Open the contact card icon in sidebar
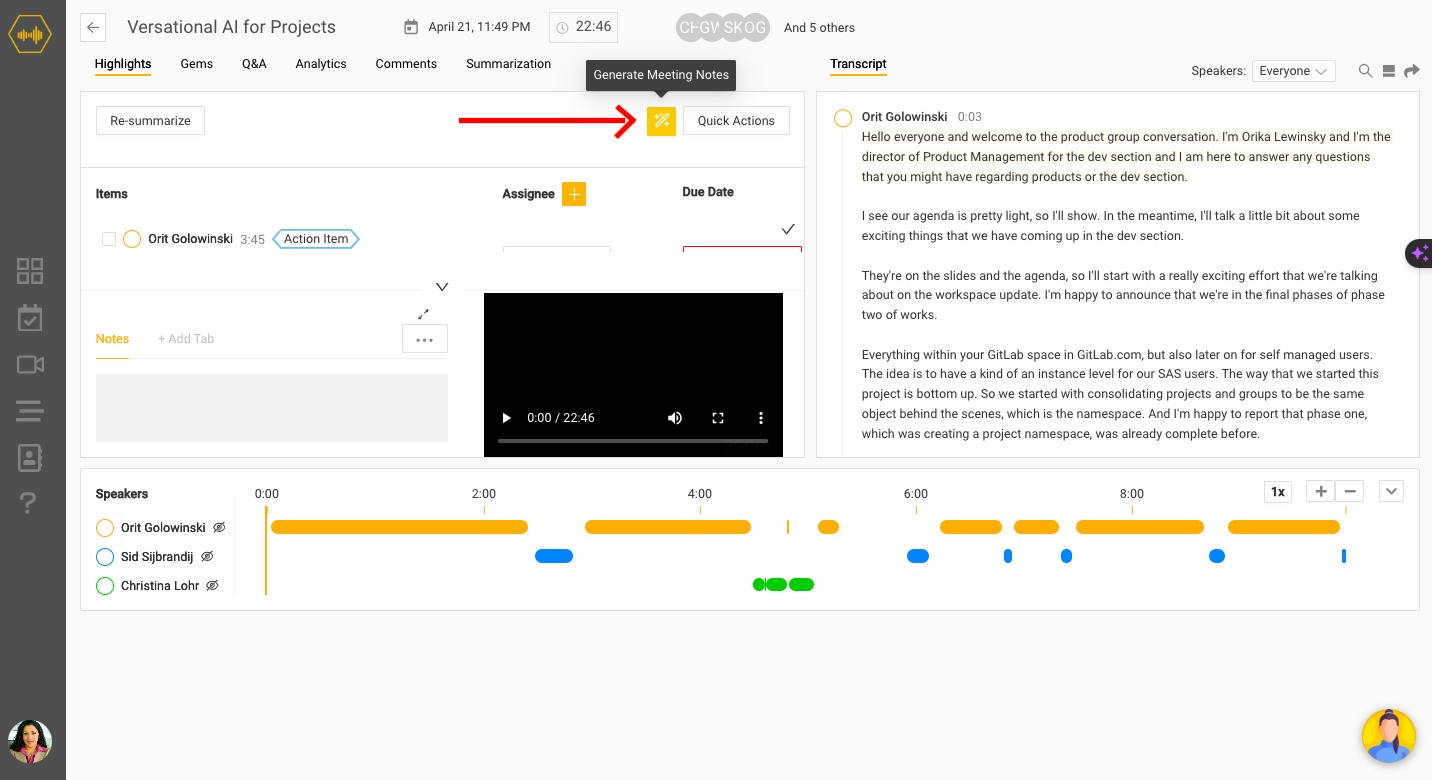 tap(30, 458)
